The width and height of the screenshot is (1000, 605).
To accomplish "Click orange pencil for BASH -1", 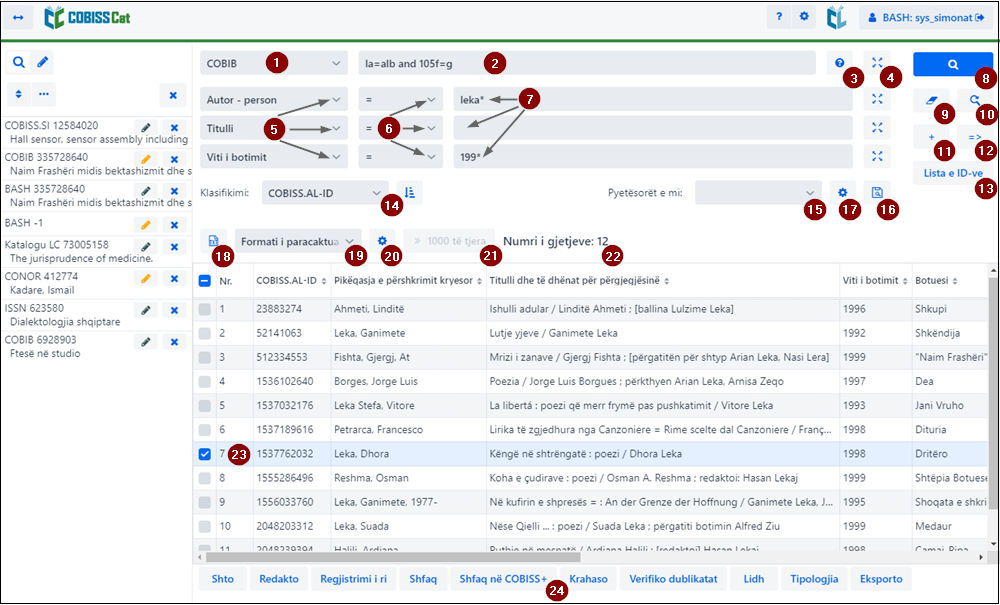I will pyautogui.click(x=145, y=224).
